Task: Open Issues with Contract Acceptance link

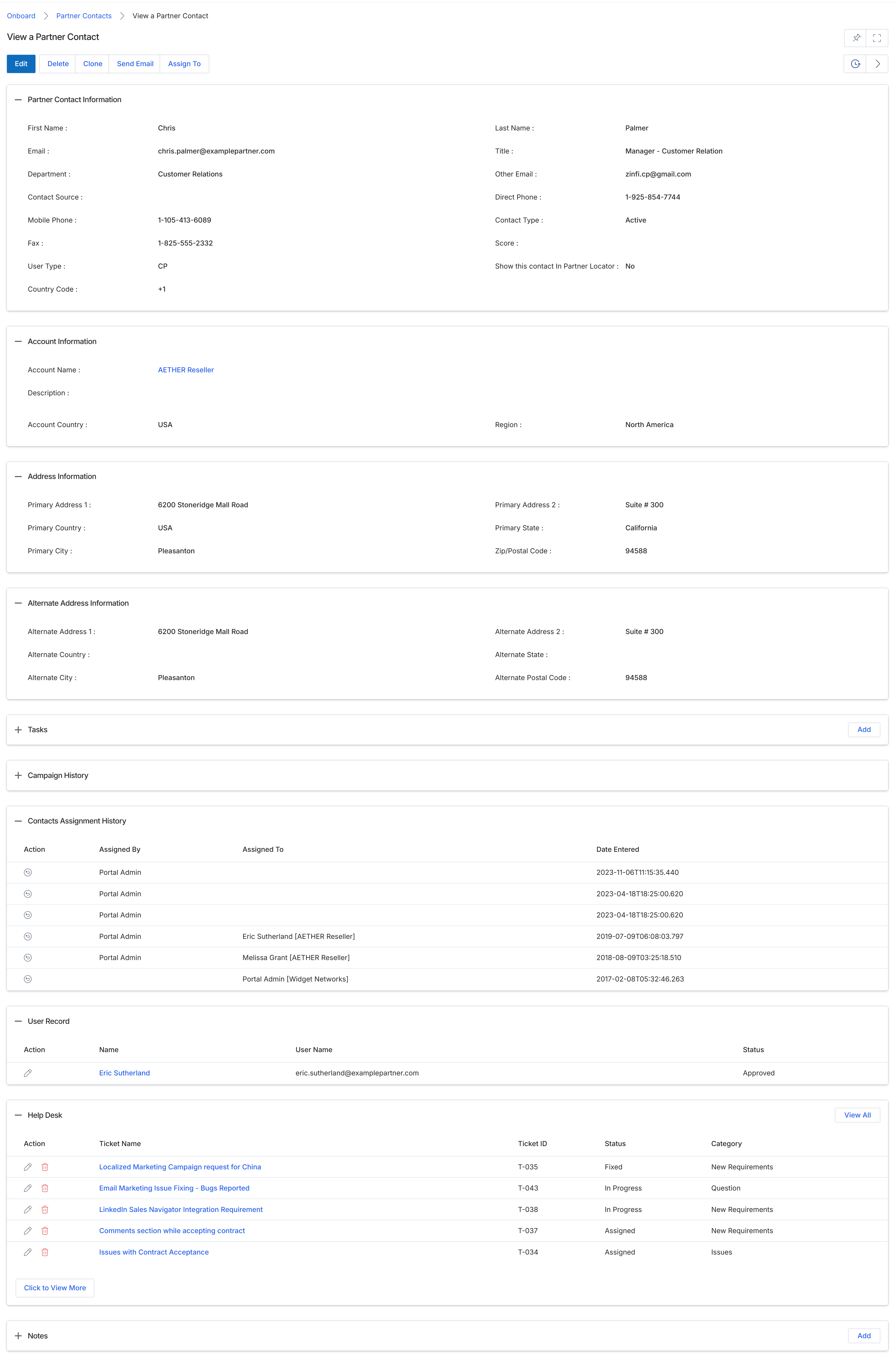Action: tap(154, 1252)
